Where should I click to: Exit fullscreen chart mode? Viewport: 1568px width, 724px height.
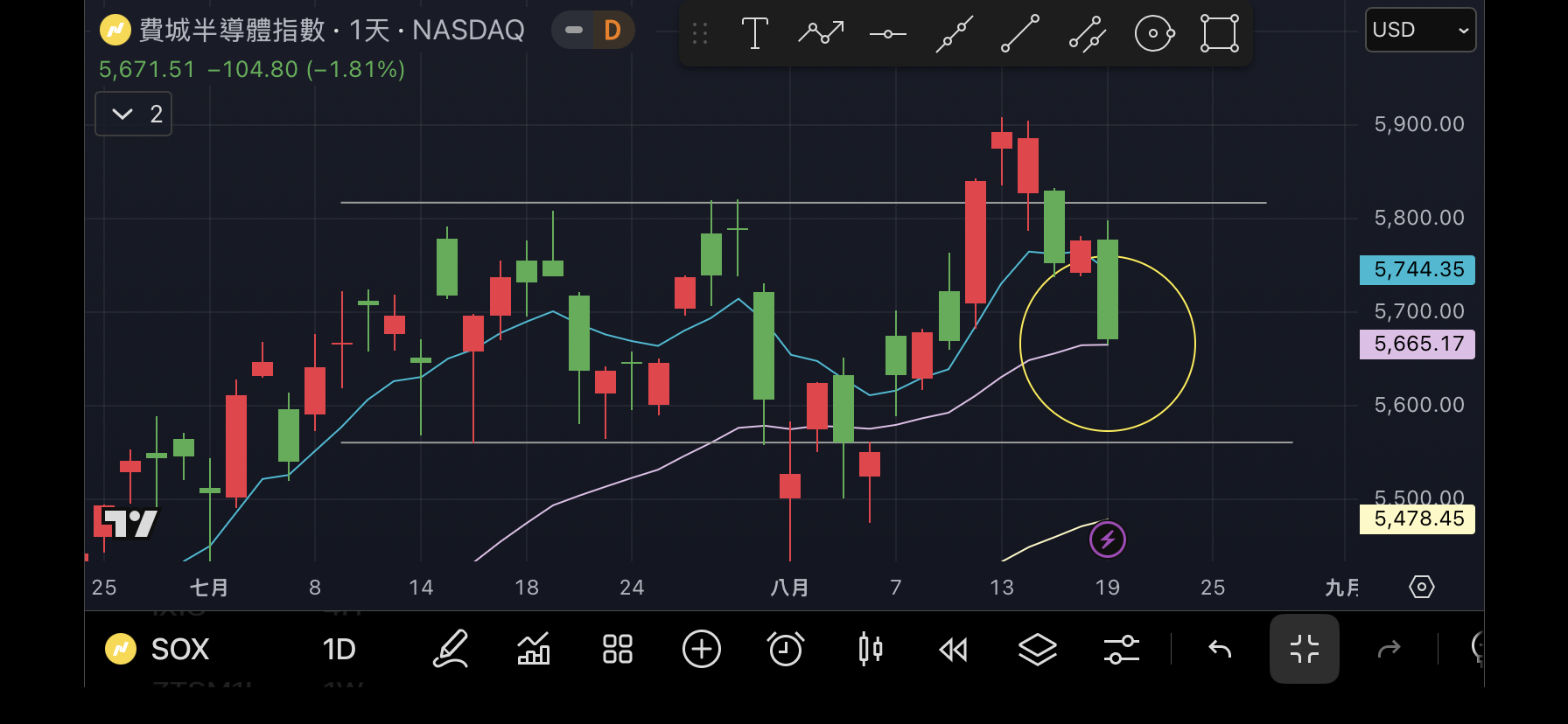click(x=1304, y=649)
